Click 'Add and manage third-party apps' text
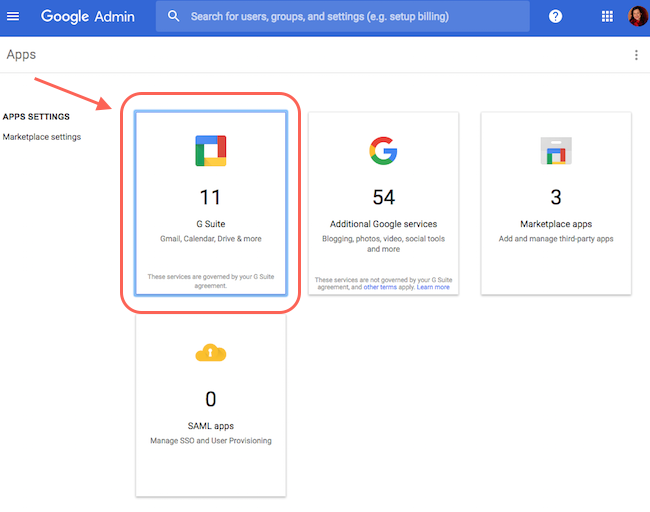The width and height of the screenshot is (650, 512). pos(556,239)
